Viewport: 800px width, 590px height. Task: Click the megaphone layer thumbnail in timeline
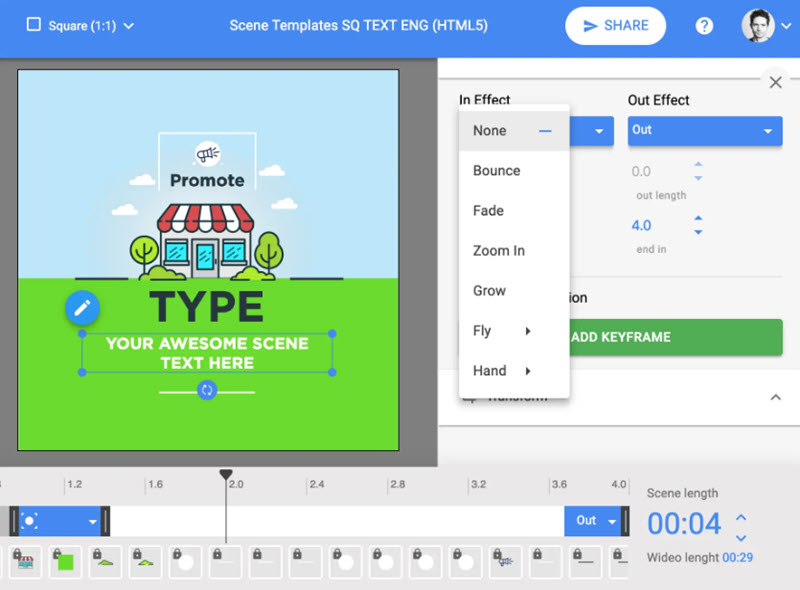pos(505,562)
